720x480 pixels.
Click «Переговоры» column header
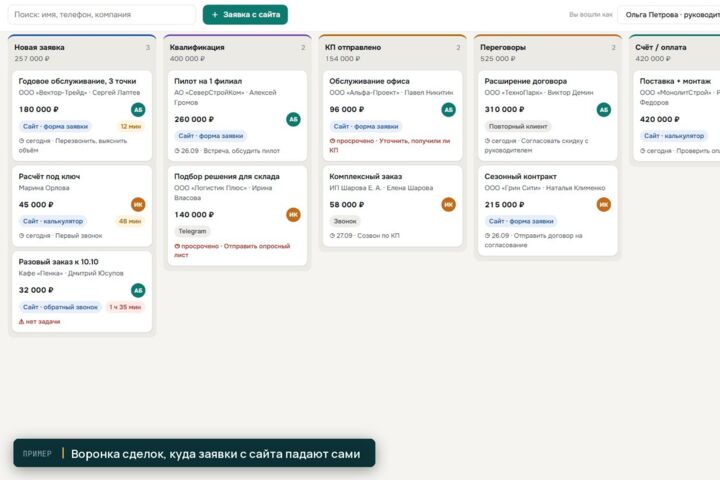(x=503, y=47)
